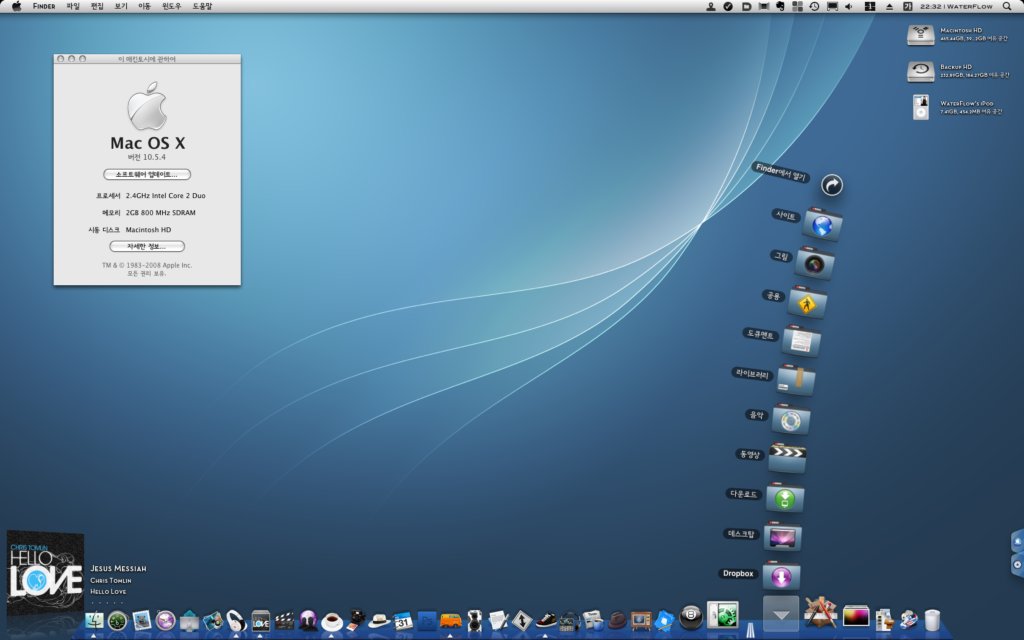1024x640 pixels.
Task: Open the headphones app in the Dock
Action: (x=236, y=620)
